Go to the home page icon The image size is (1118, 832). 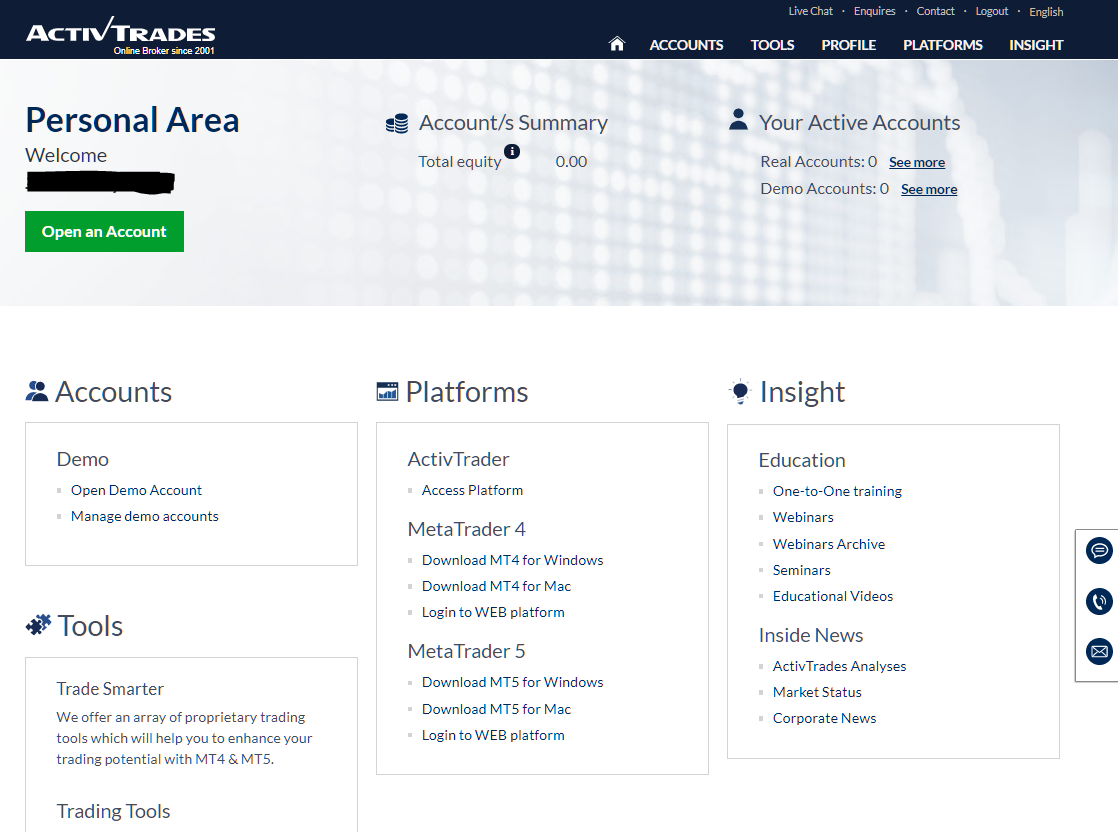617,44
